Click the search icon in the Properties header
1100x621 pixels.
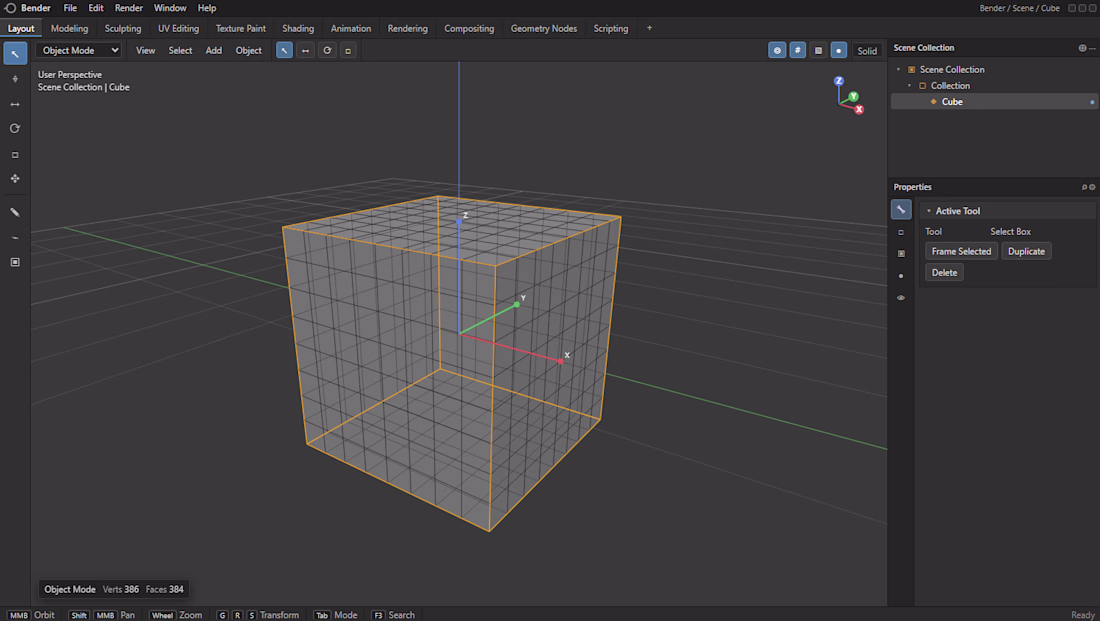pyautogui.click(x=1084, y=187)
